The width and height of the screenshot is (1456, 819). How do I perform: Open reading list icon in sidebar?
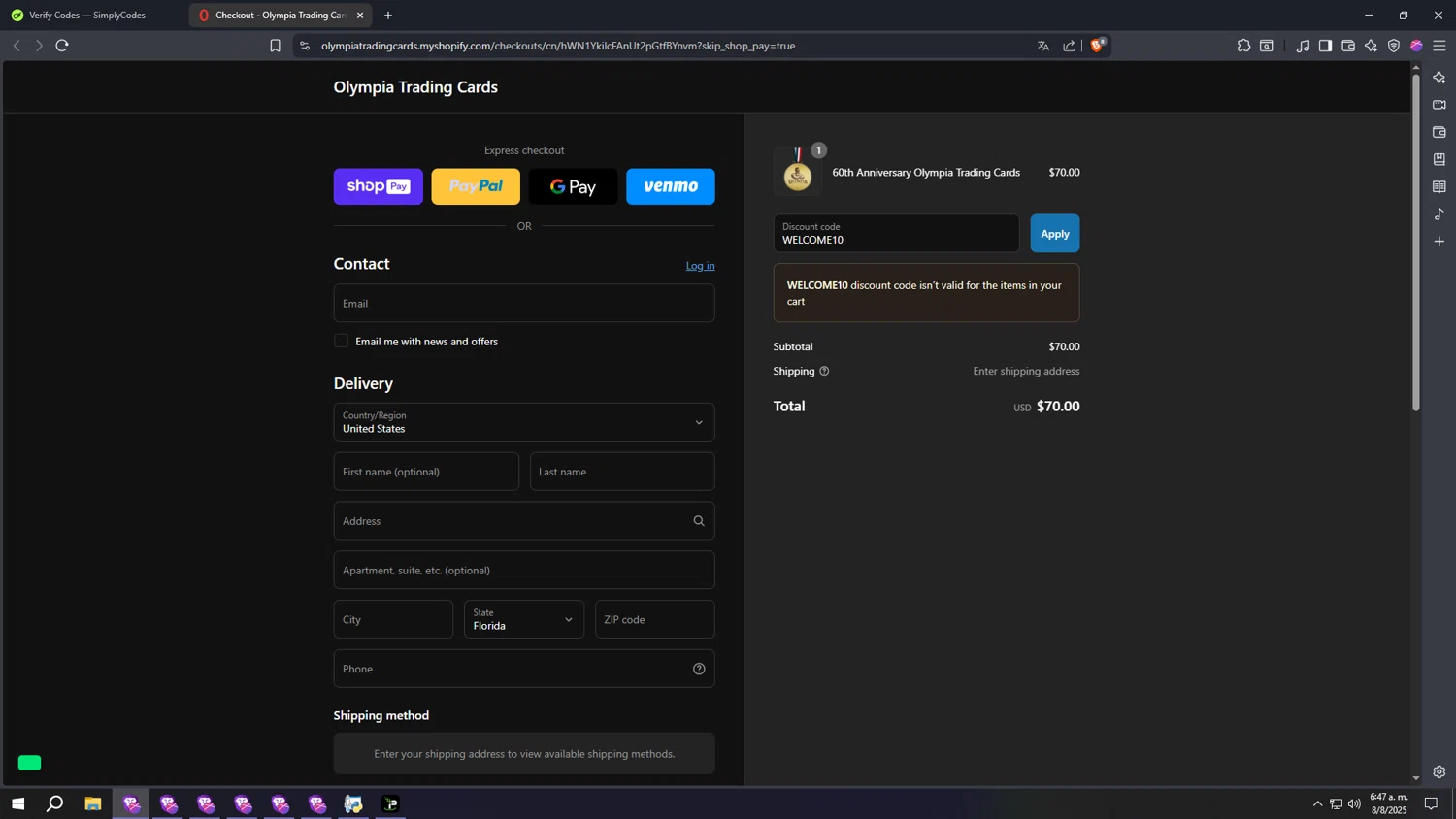[1439, 186]
